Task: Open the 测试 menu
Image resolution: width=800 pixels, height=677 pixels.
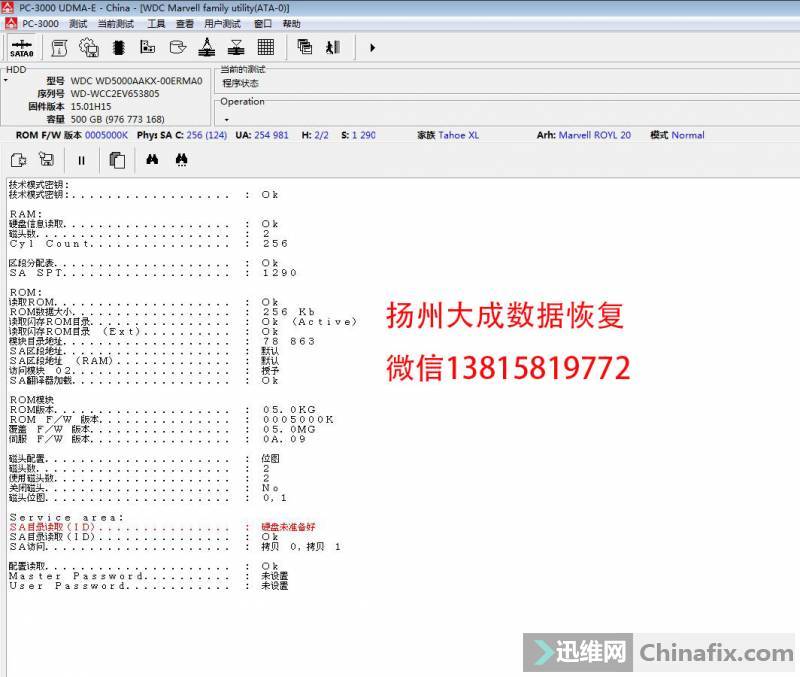Action: (x=78, y=24)
